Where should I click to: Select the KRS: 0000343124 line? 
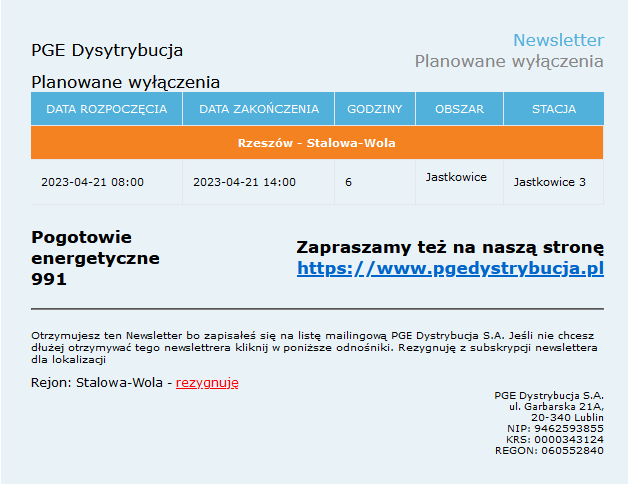[555, 440]
